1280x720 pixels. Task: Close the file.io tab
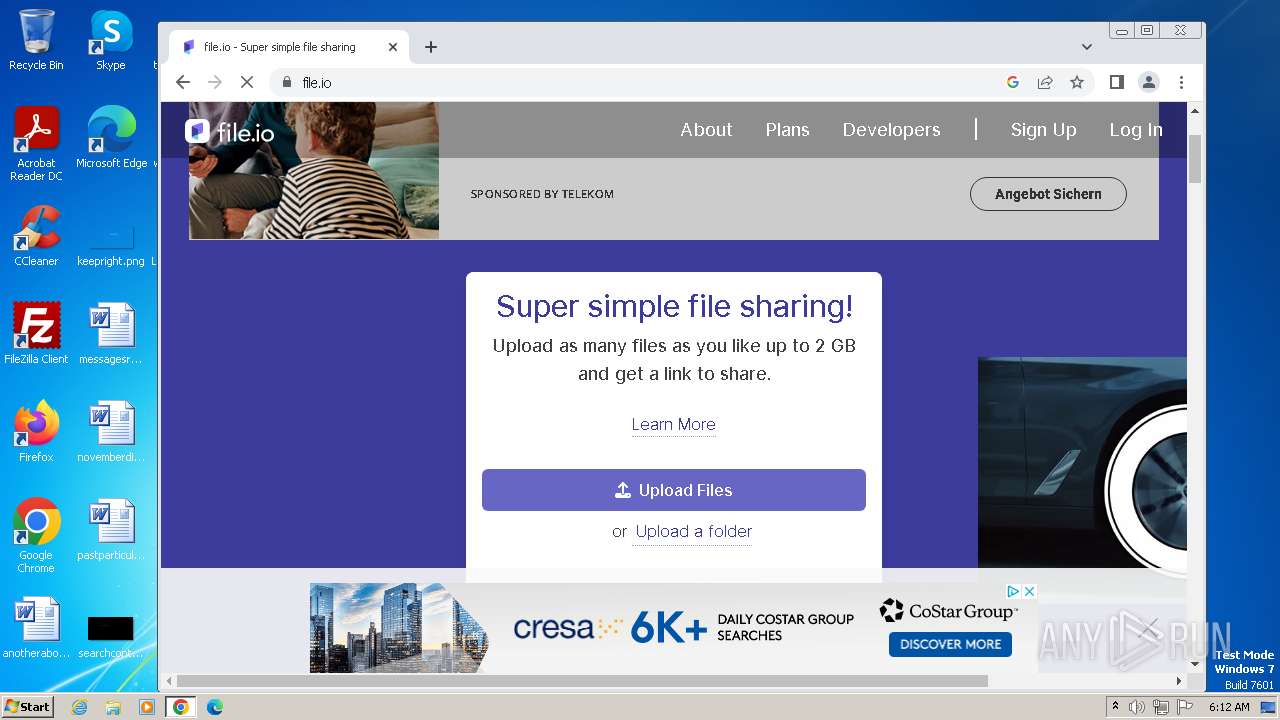pos(393,47)
